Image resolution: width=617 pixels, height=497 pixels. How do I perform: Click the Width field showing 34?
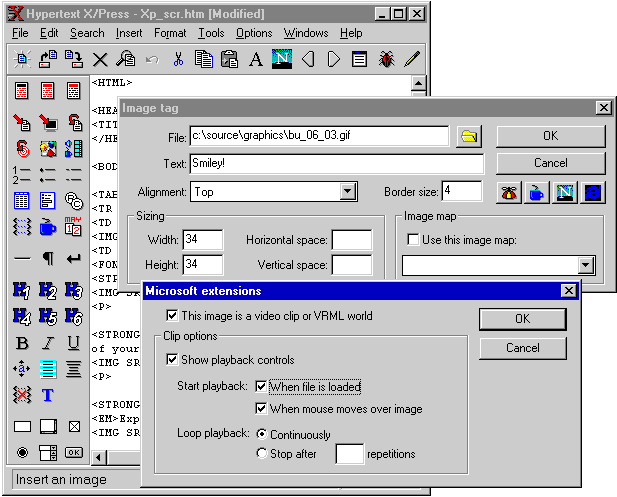(x=203, y=240)
